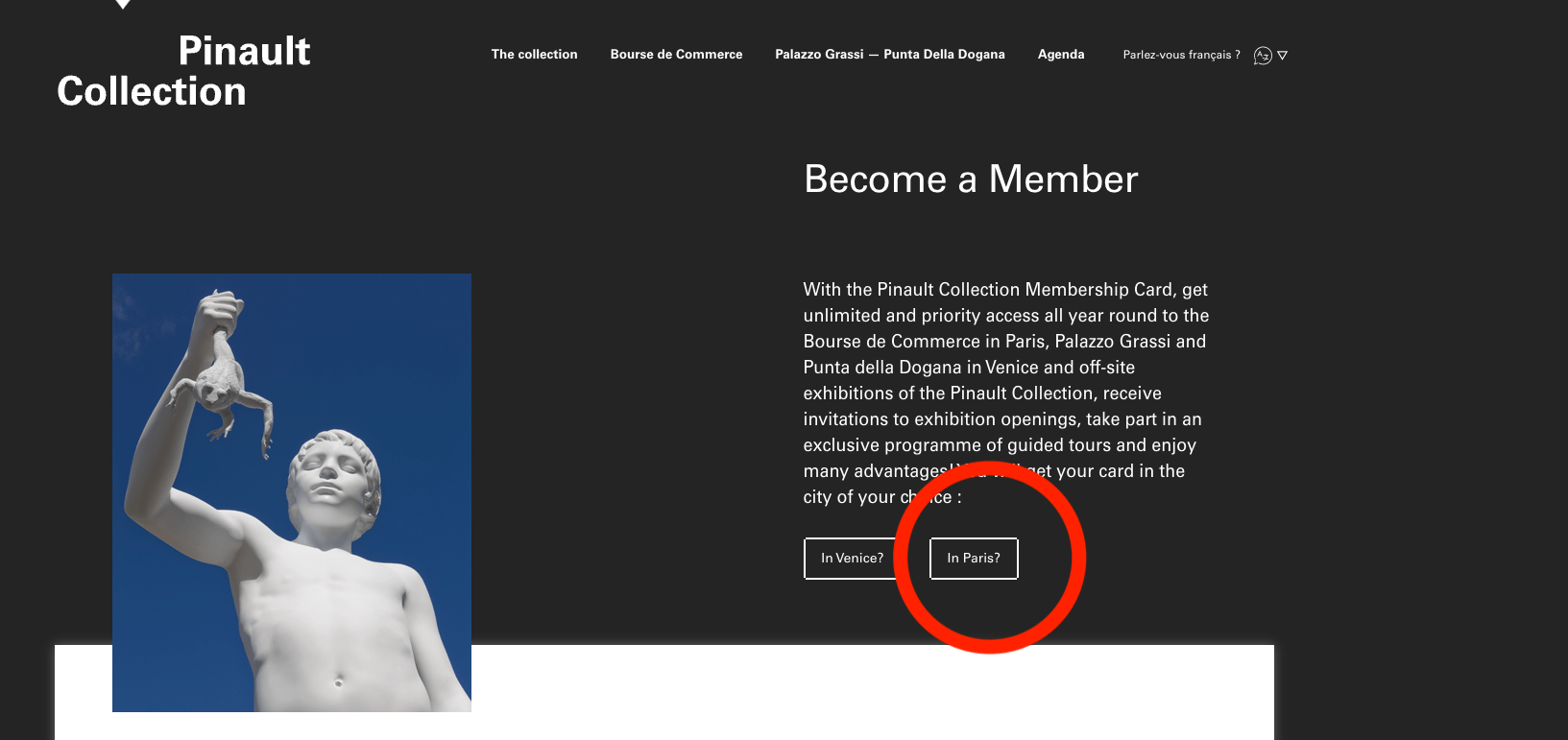The image size is (1568, 740).
Task: Click the white triangle marker above the logo
Action: pyautogui.click(x=123, y=4)
